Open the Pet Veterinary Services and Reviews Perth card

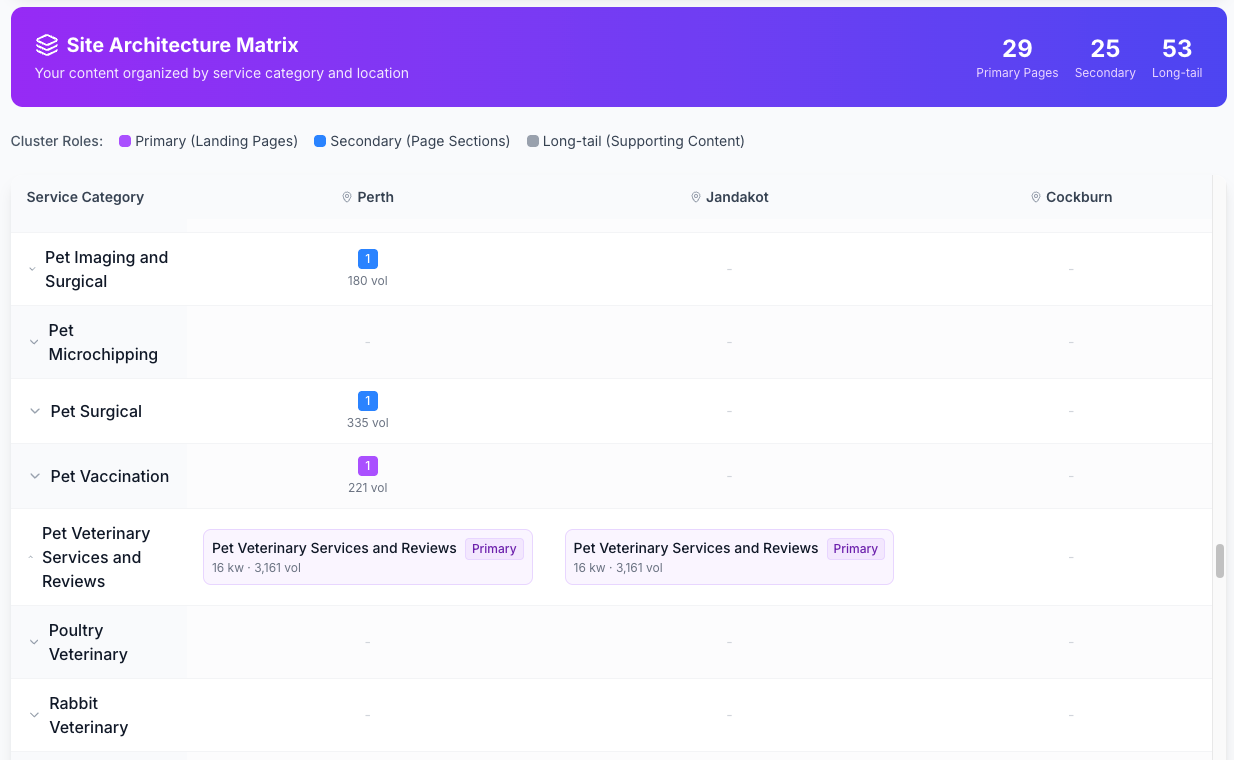coord(367,557)
